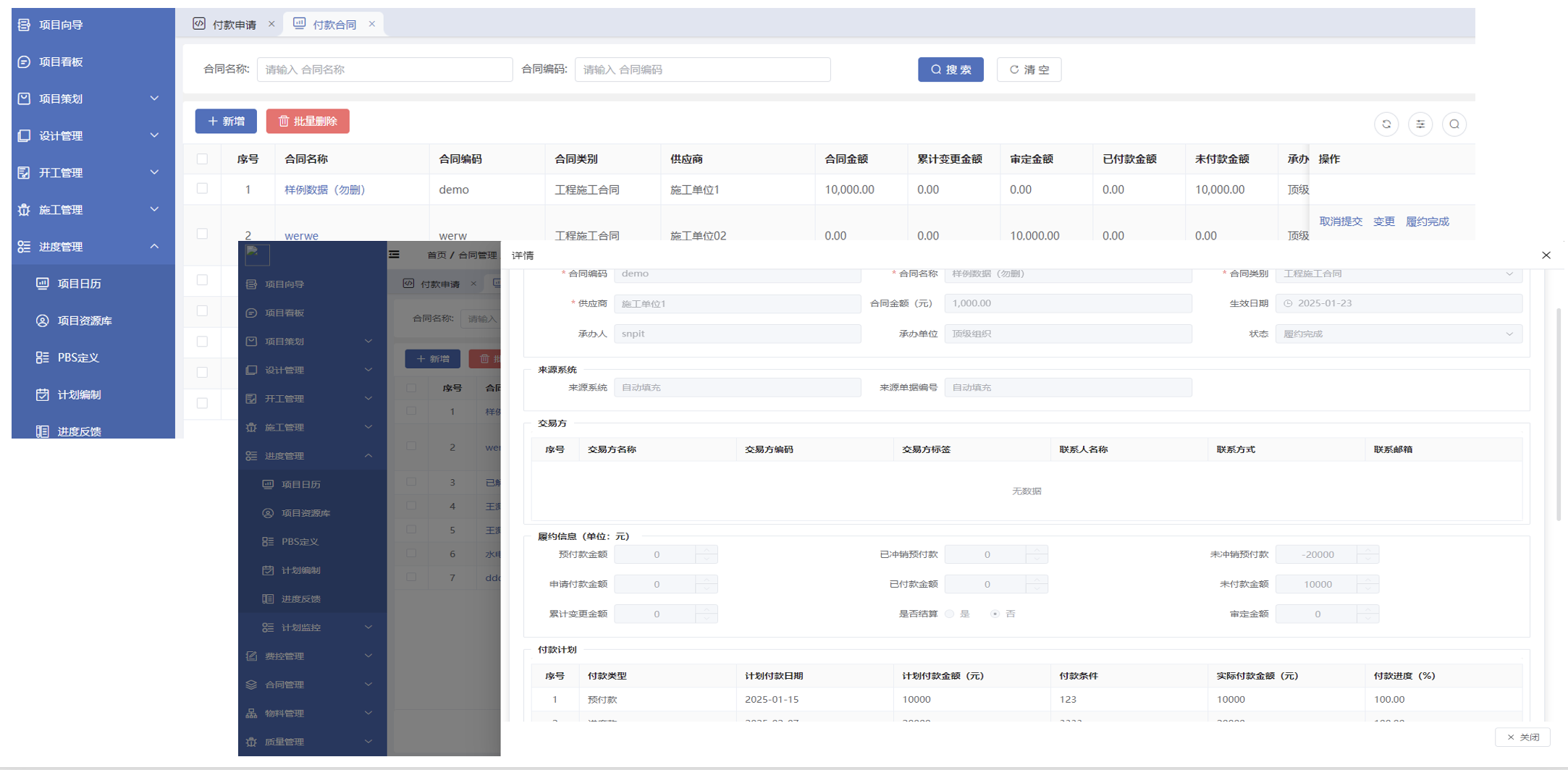Screen dimensions: 1568x770
Task: Click the refresh icon above the table
Action: tap(1386, 124)
